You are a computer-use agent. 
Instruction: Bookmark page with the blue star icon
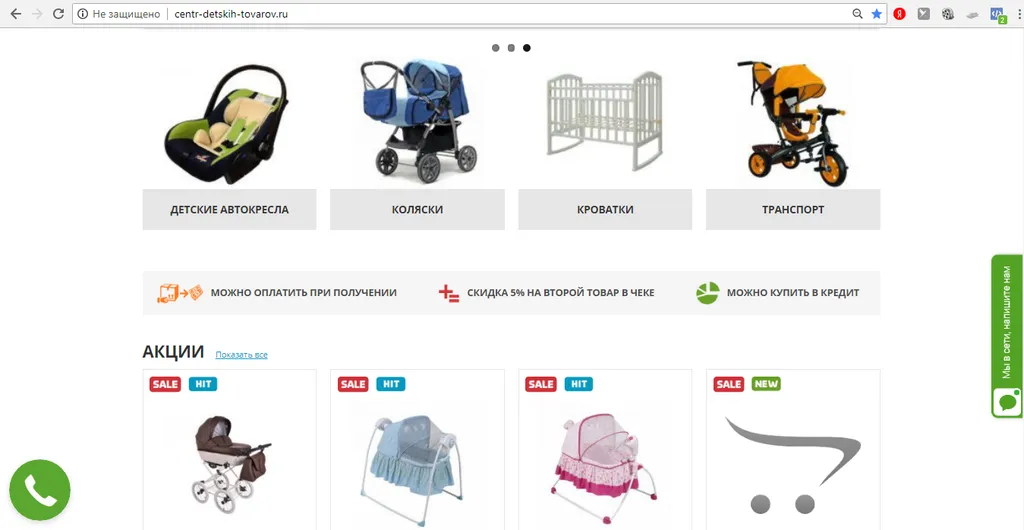876,14
